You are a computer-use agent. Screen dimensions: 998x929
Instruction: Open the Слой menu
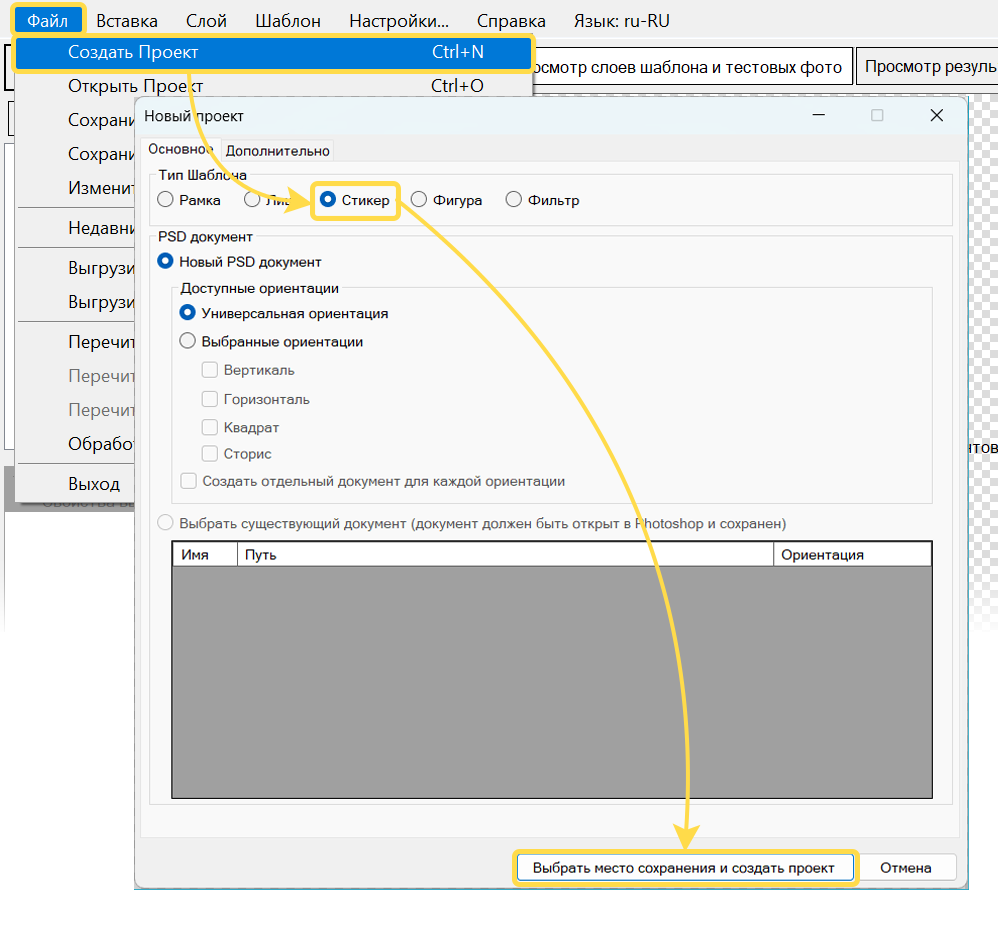coord(206,20)
